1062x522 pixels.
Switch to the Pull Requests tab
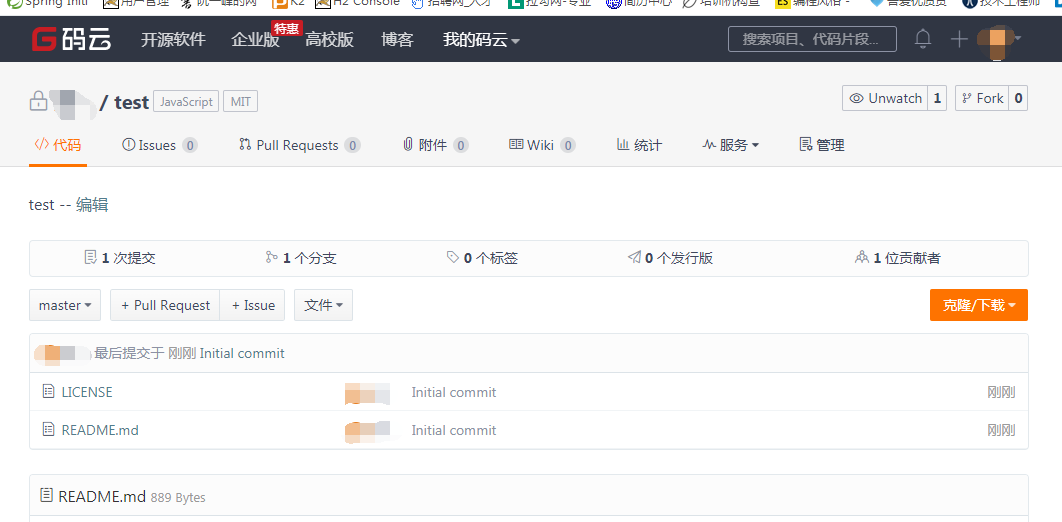[x=298, y=145]
